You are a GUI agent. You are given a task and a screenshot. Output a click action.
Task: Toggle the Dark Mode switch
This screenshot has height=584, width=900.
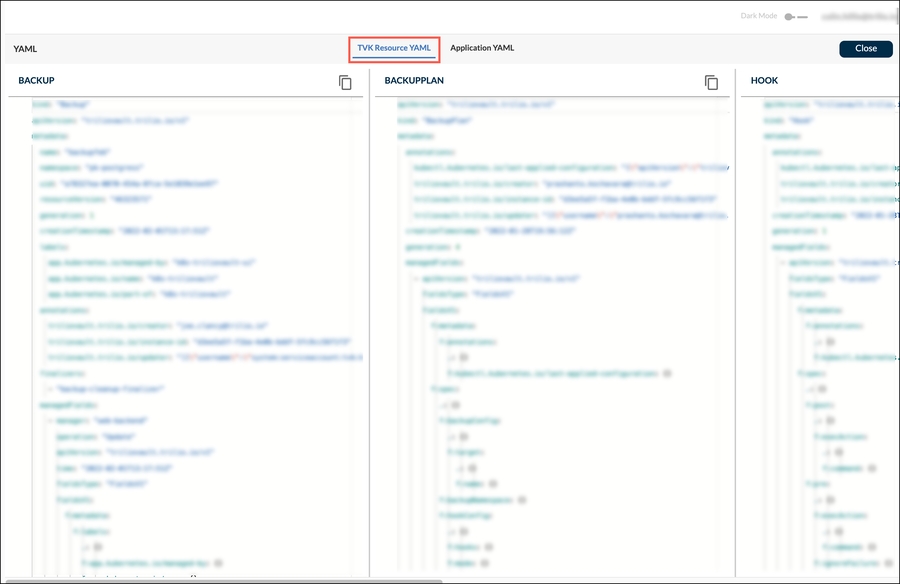click(795, 17)
